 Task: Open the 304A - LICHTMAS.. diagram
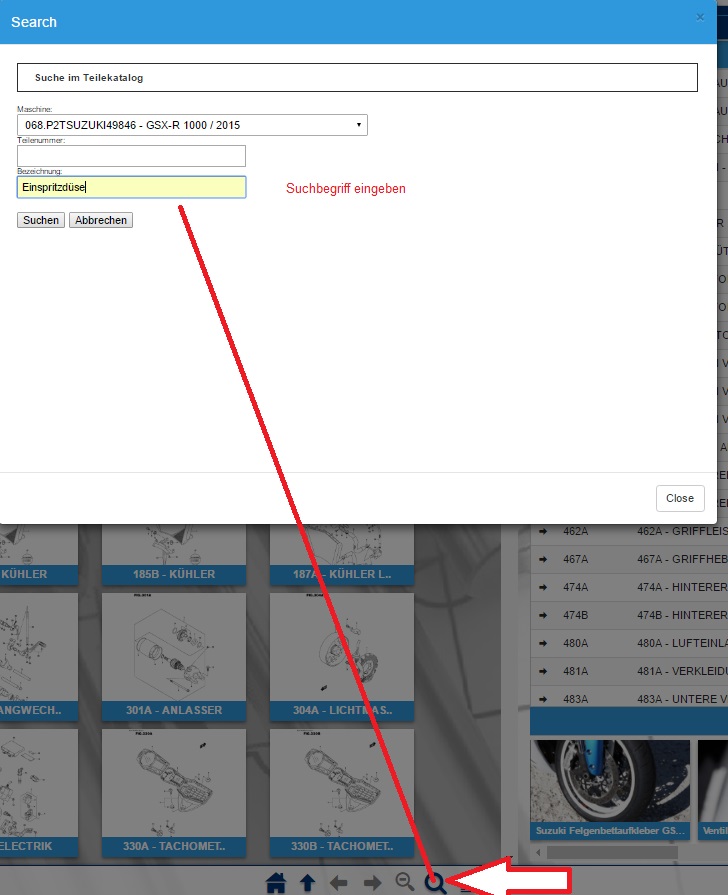pos(342,656)
